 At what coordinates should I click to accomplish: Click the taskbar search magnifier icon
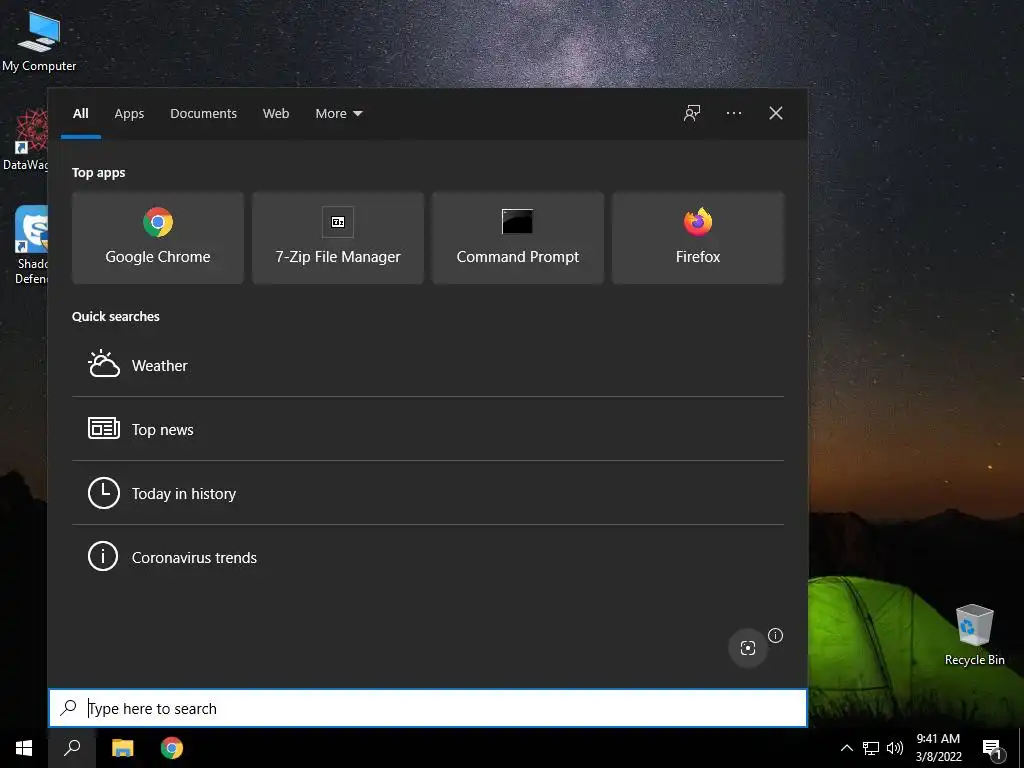coord(72,748)
